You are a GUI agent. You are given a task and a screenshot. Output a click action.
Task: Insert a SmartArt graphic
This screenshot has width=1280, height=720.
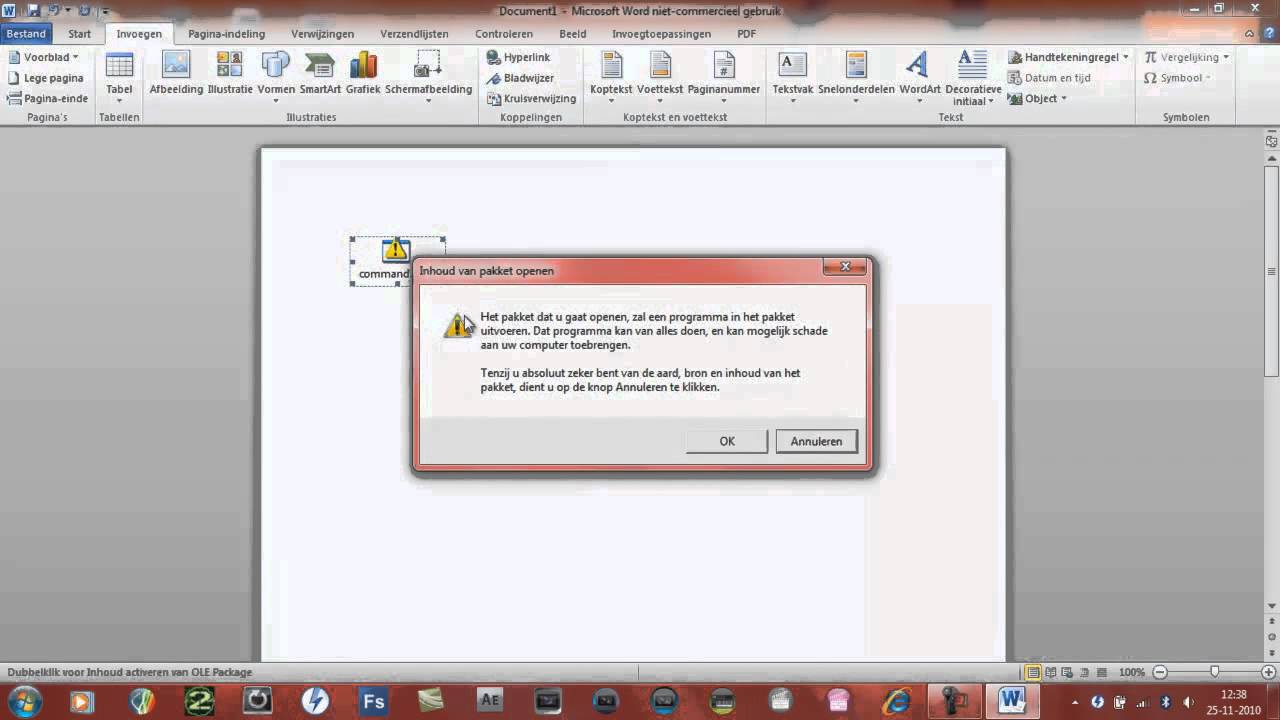tap(320, 74)
